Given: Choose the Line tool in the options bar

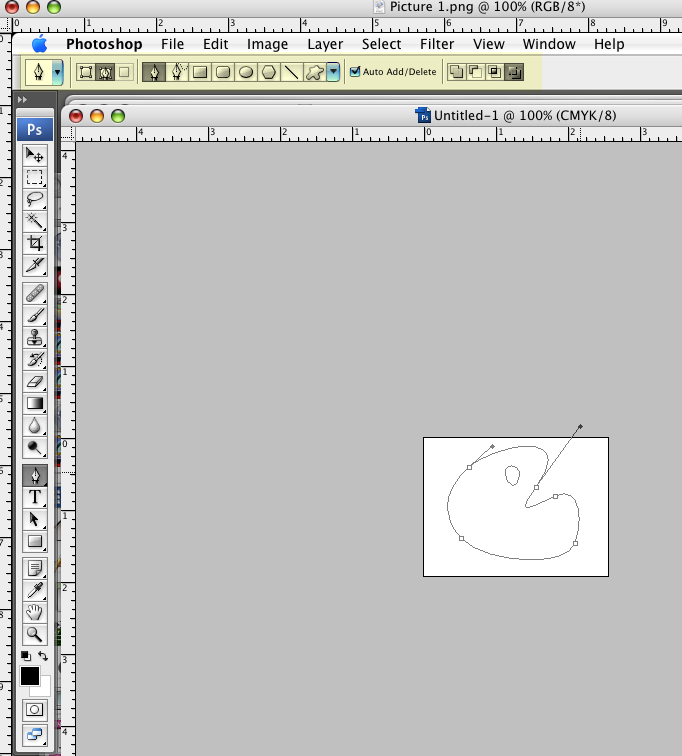Looking at the screenshot, I should click(x=292, y=72).
